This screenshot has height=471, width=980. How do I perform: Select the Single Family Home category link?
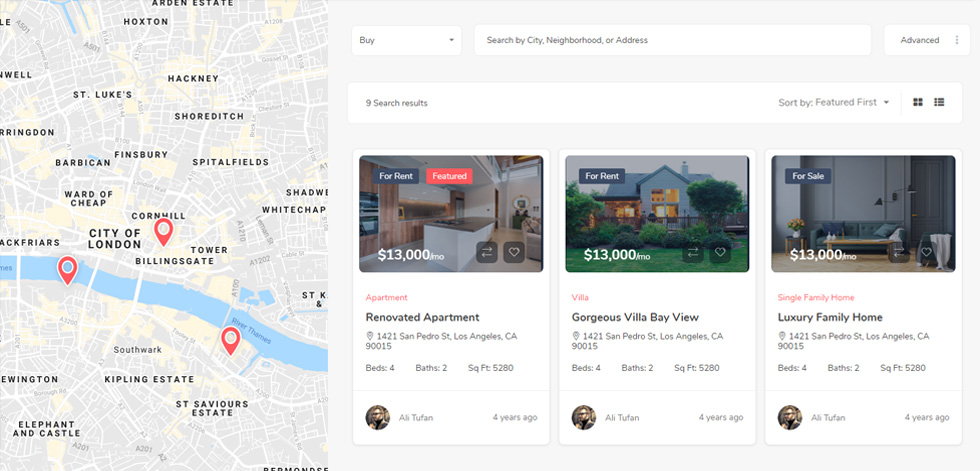point(816,297)
